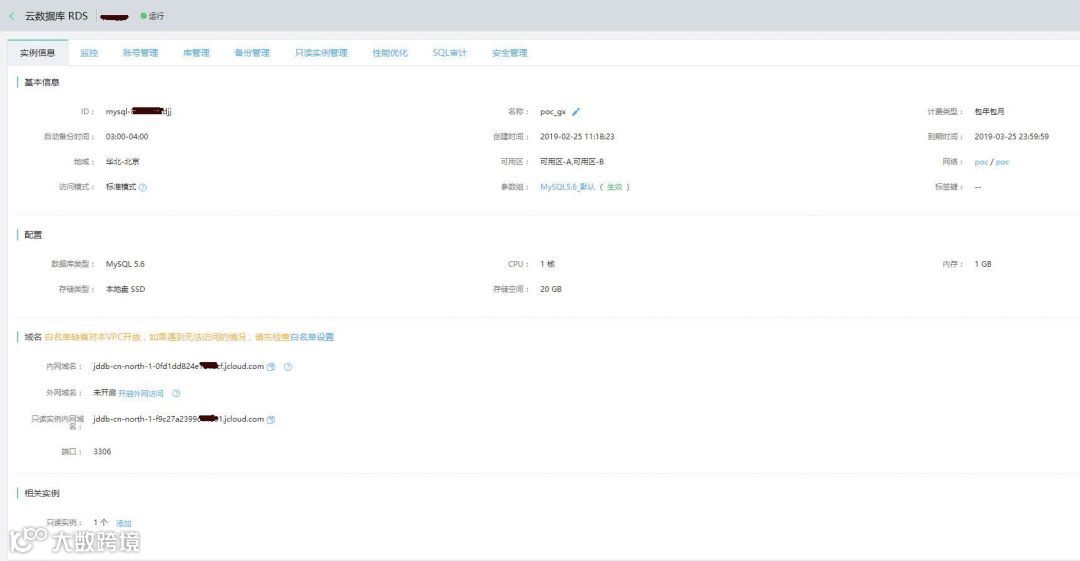Click the 未开启 external domain status
1080x561 pixels.
coord(105,392)
